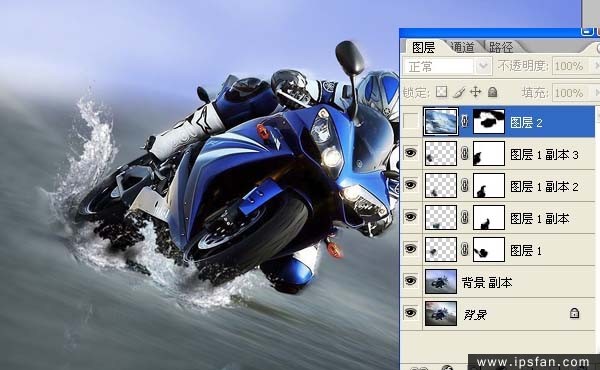This screenshot has width=600, height=370.
Task: Click the lock all padlock icon
Action: tap(492, 92)
